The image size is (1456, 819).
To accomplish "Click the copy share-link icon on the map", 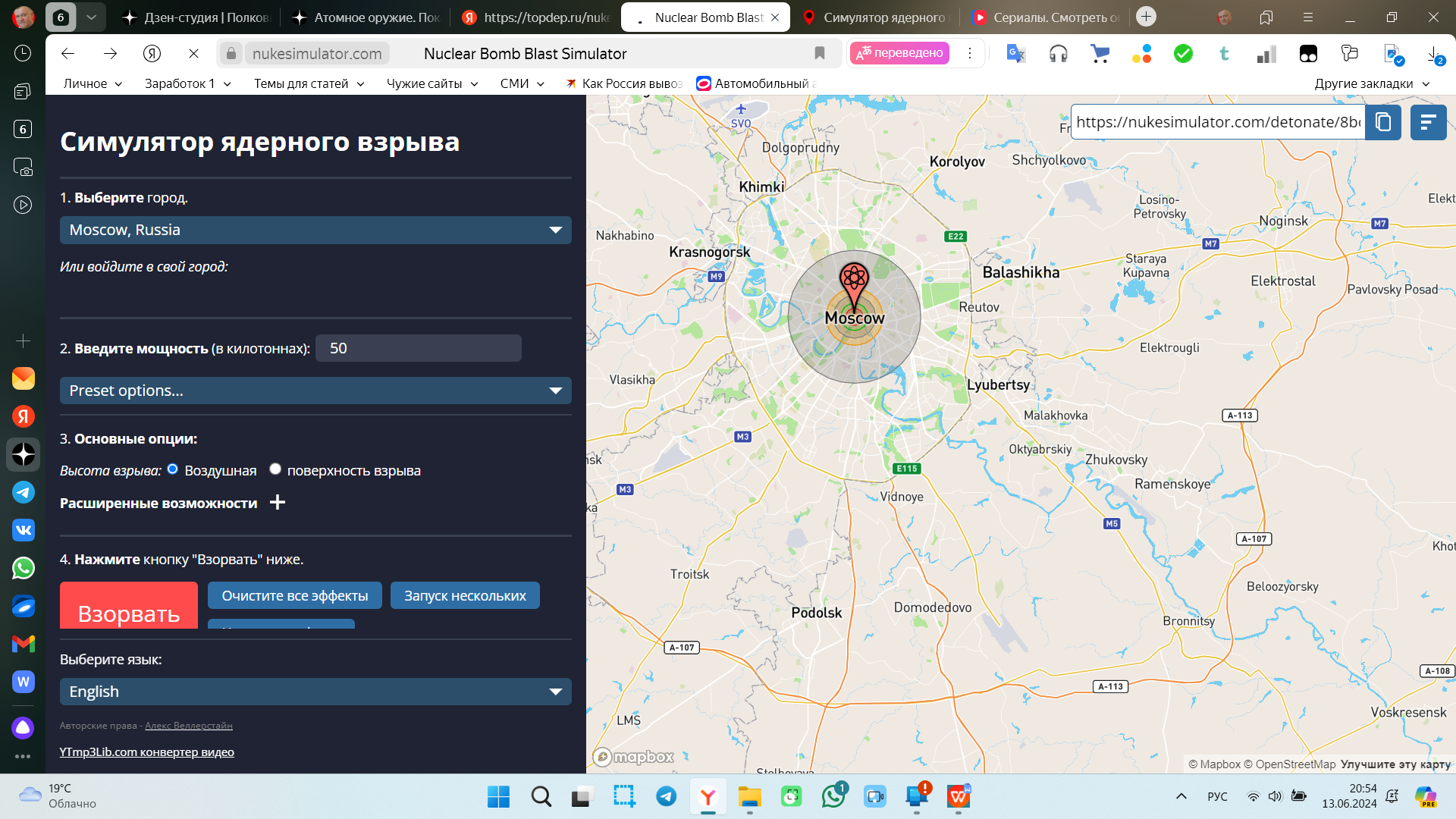I will (x=1382, y=122).
